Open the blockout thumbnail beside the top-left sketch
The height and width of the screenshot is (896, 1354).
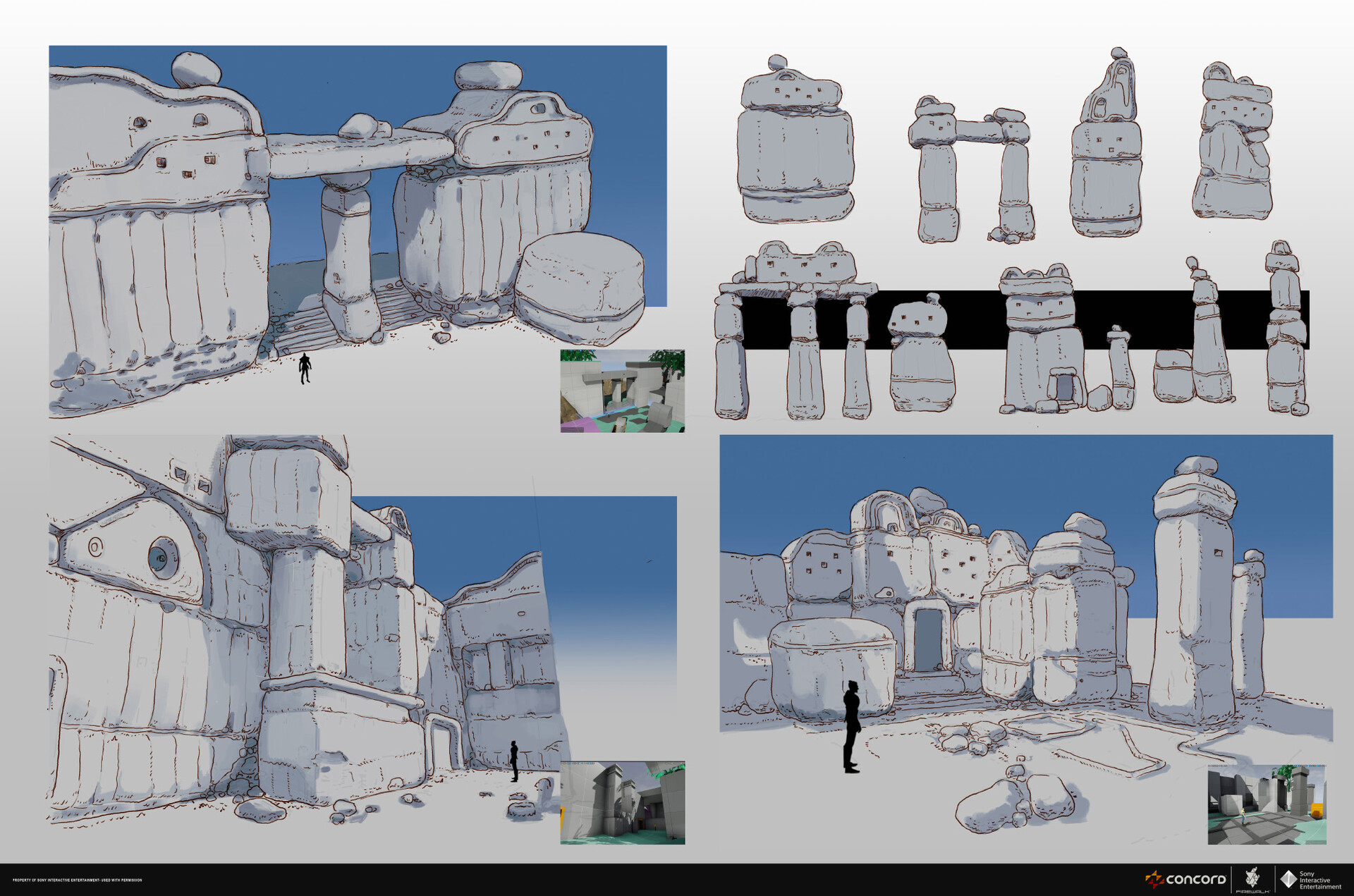tap(622, 391)
